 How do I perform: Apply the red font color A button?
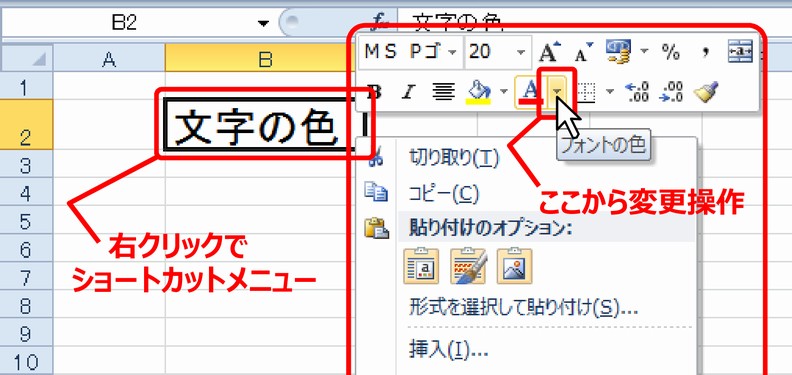point(529,92)
